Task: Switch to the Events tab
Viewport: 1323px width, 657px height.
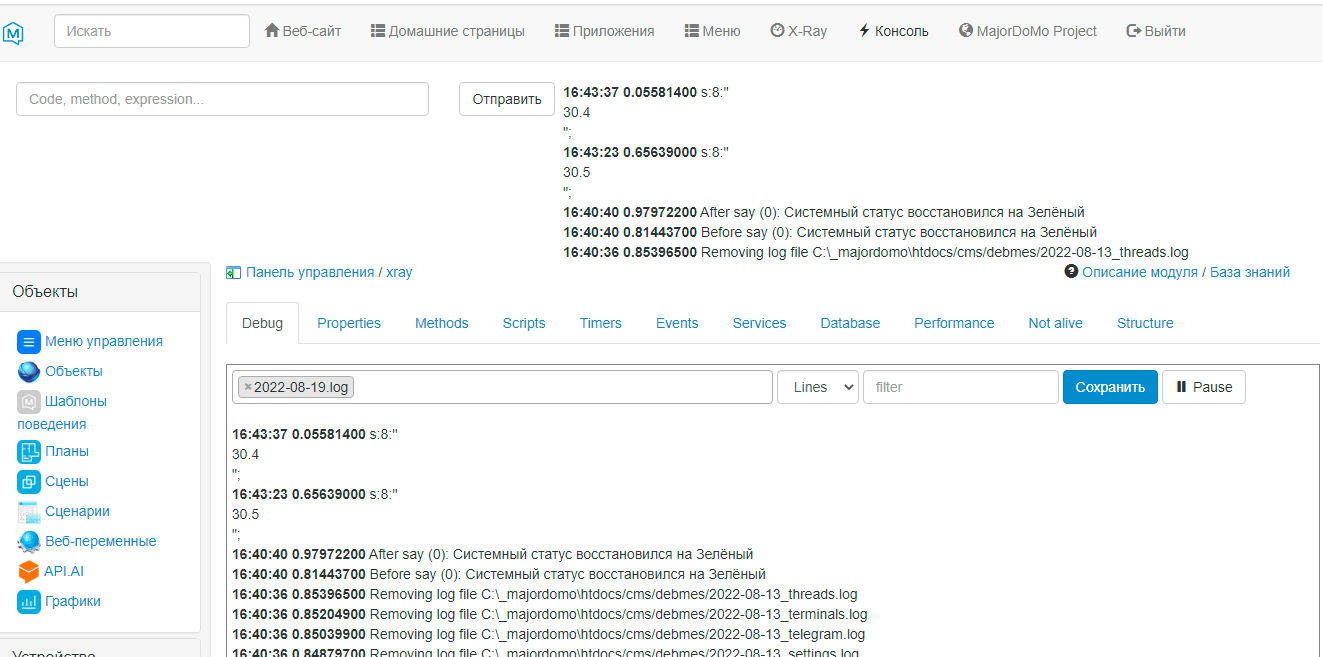Action: point(677,323)
